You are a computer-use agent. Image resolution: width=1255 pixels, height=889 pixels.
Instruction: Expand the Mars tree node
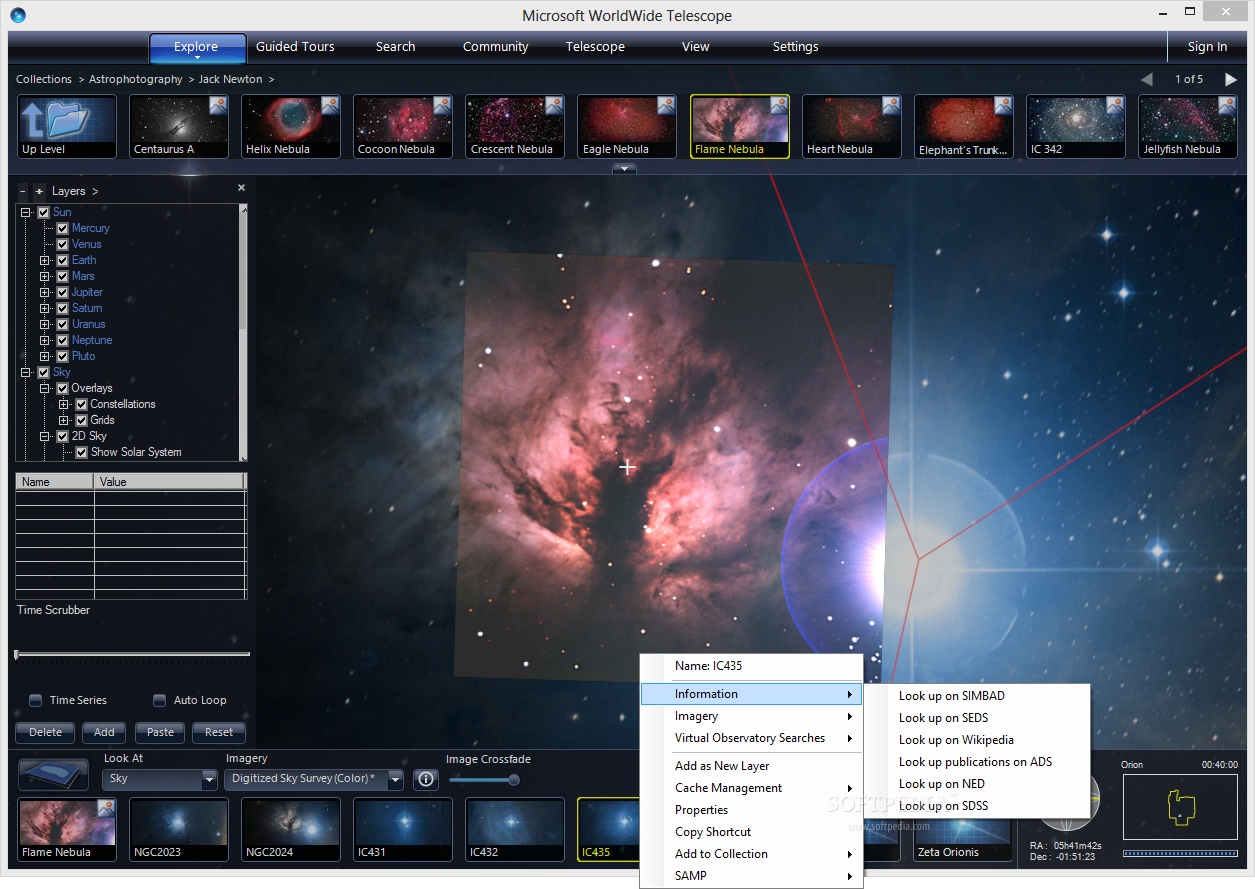tap(45, 276)
